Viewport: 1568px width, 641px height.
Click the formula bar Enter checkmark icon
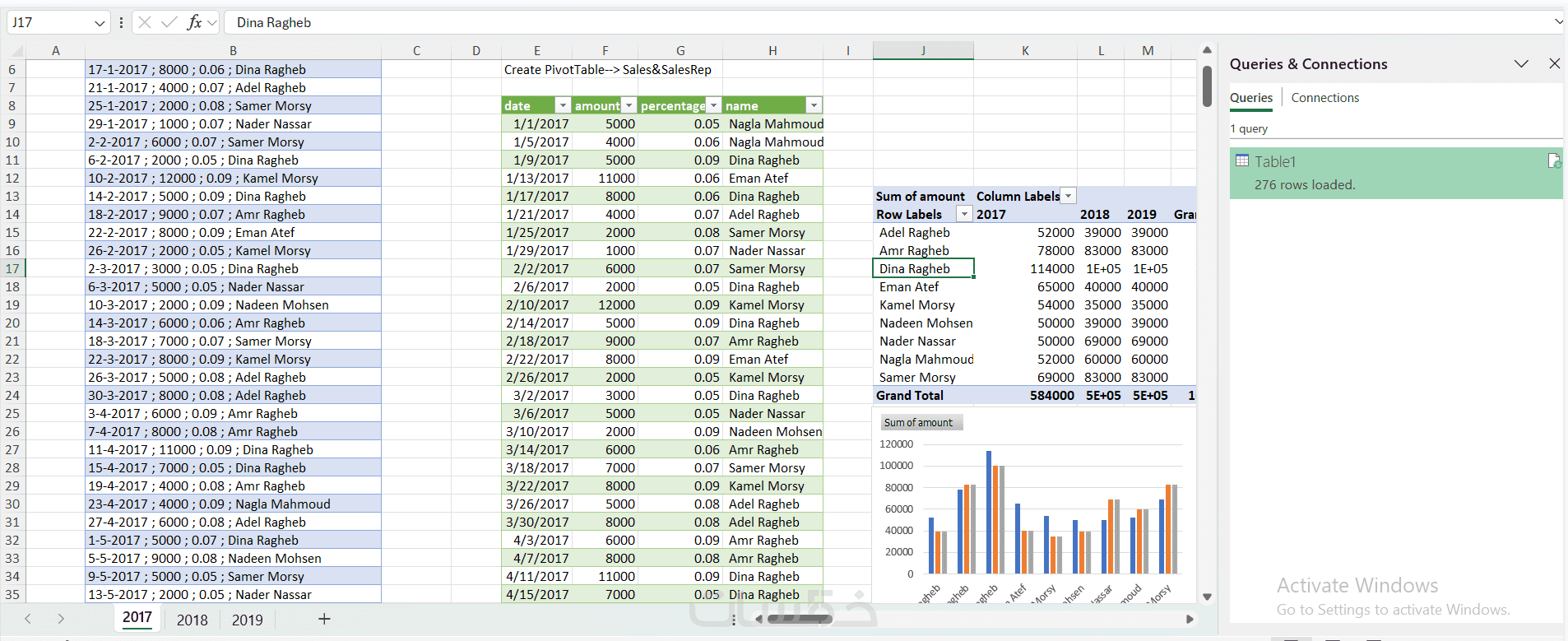click(169, 22)
